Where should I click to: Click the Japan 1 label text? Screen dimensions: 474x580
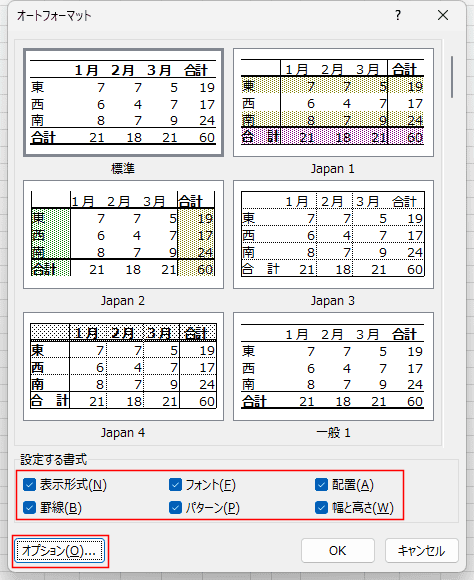click(x=333, y=169)
